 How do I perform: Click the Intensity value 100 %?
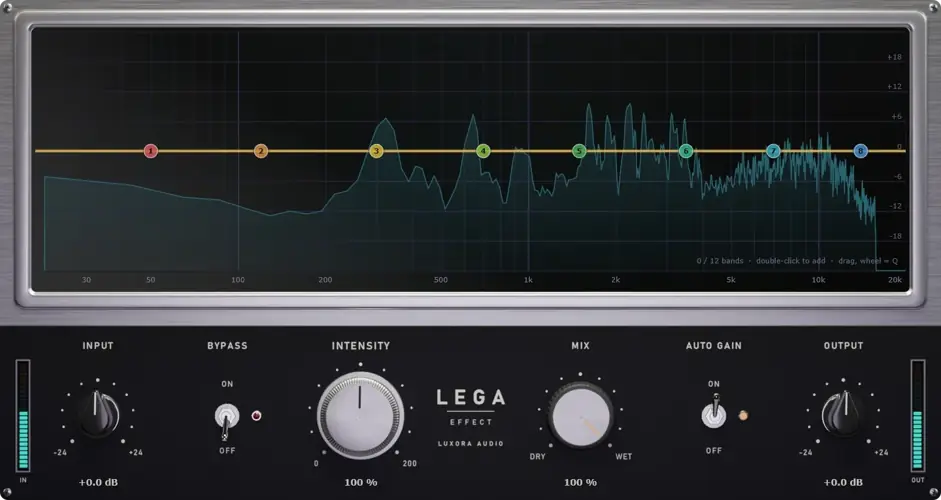click(x=361, y=483)
